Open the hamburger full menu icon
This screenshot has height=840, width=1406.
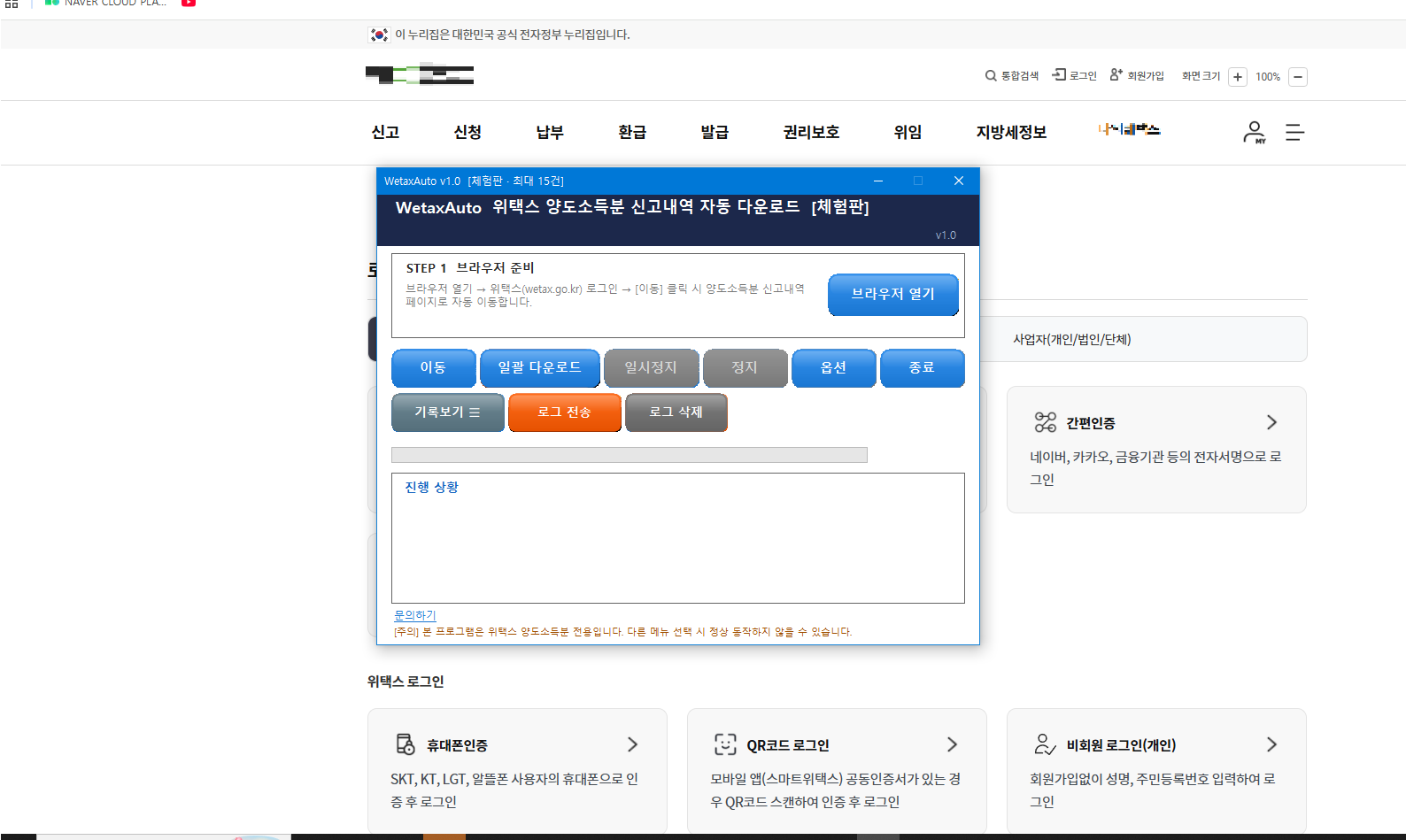pos(1294,132)
